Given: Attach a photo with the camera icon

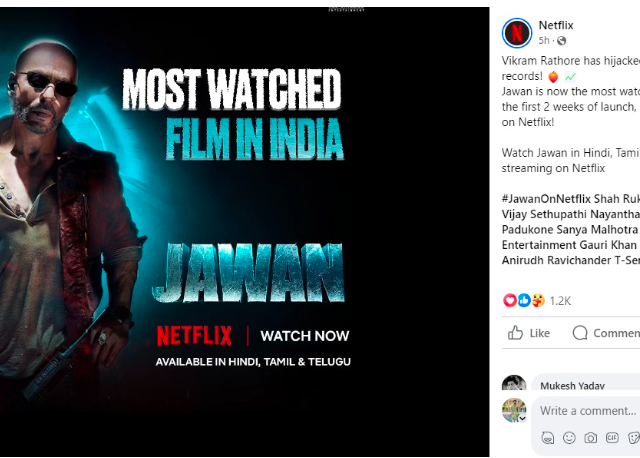Looking at the screenshot, I should [x=590, y=438].
